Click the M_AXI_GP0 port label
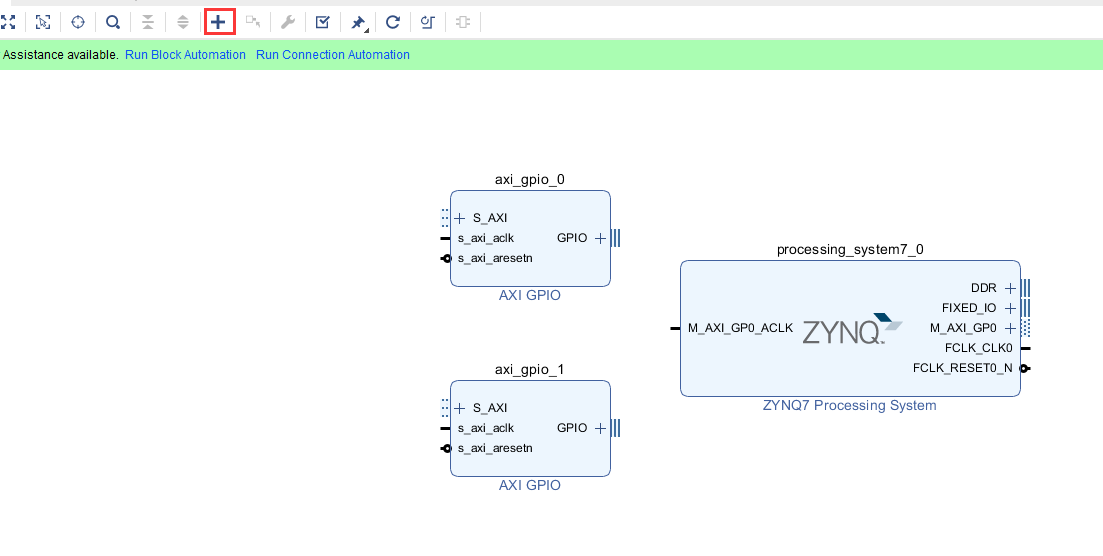Image resolution: width=1103 pixels, height=556 pixels. [963, 328]
